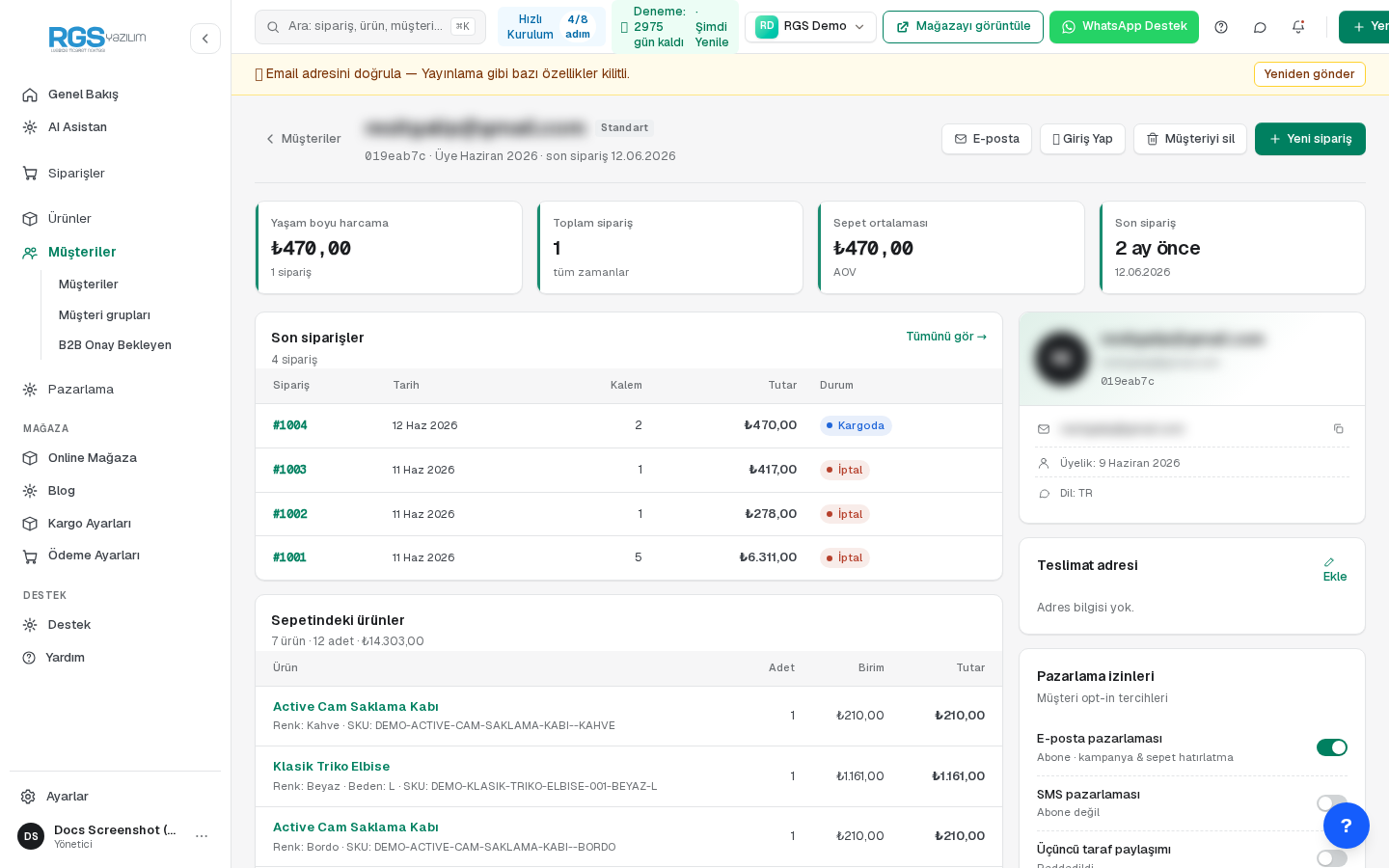Click the Ekle pencil in Teslimat adresi

tap(1335, 570)
